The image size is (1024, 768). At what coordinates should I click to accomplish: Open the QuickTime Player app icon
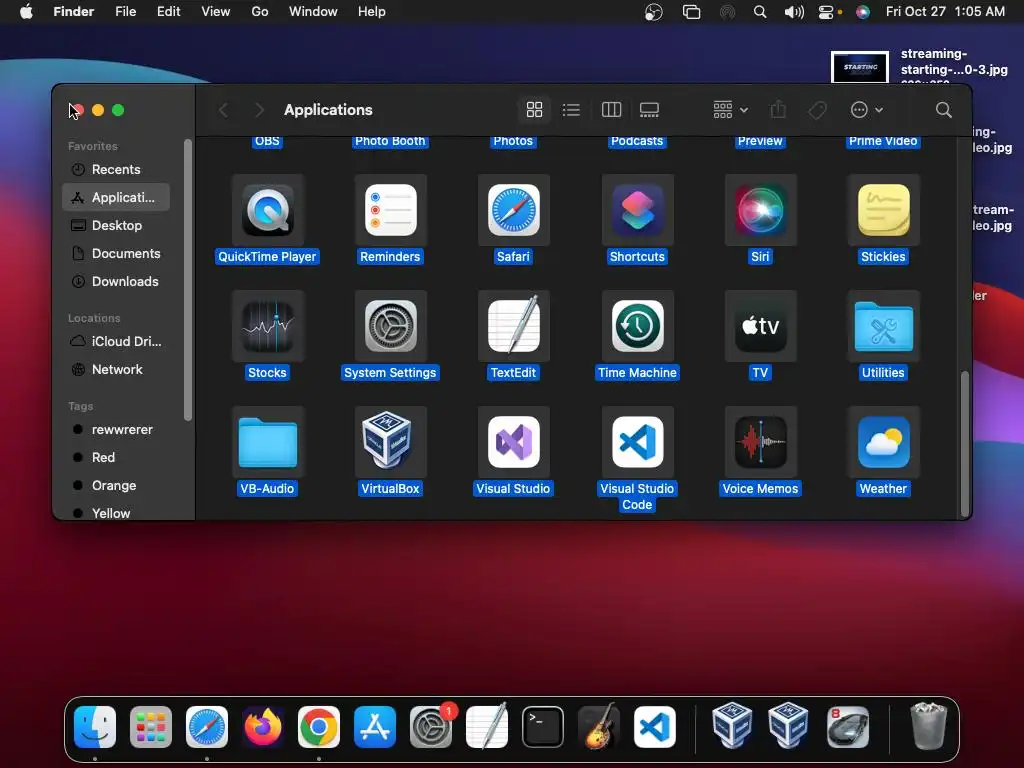tap(267, 210)
